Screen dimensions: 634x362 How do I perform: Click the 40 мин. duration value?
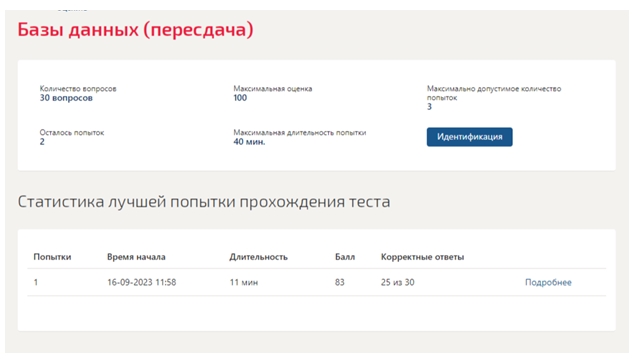(249, 142)
